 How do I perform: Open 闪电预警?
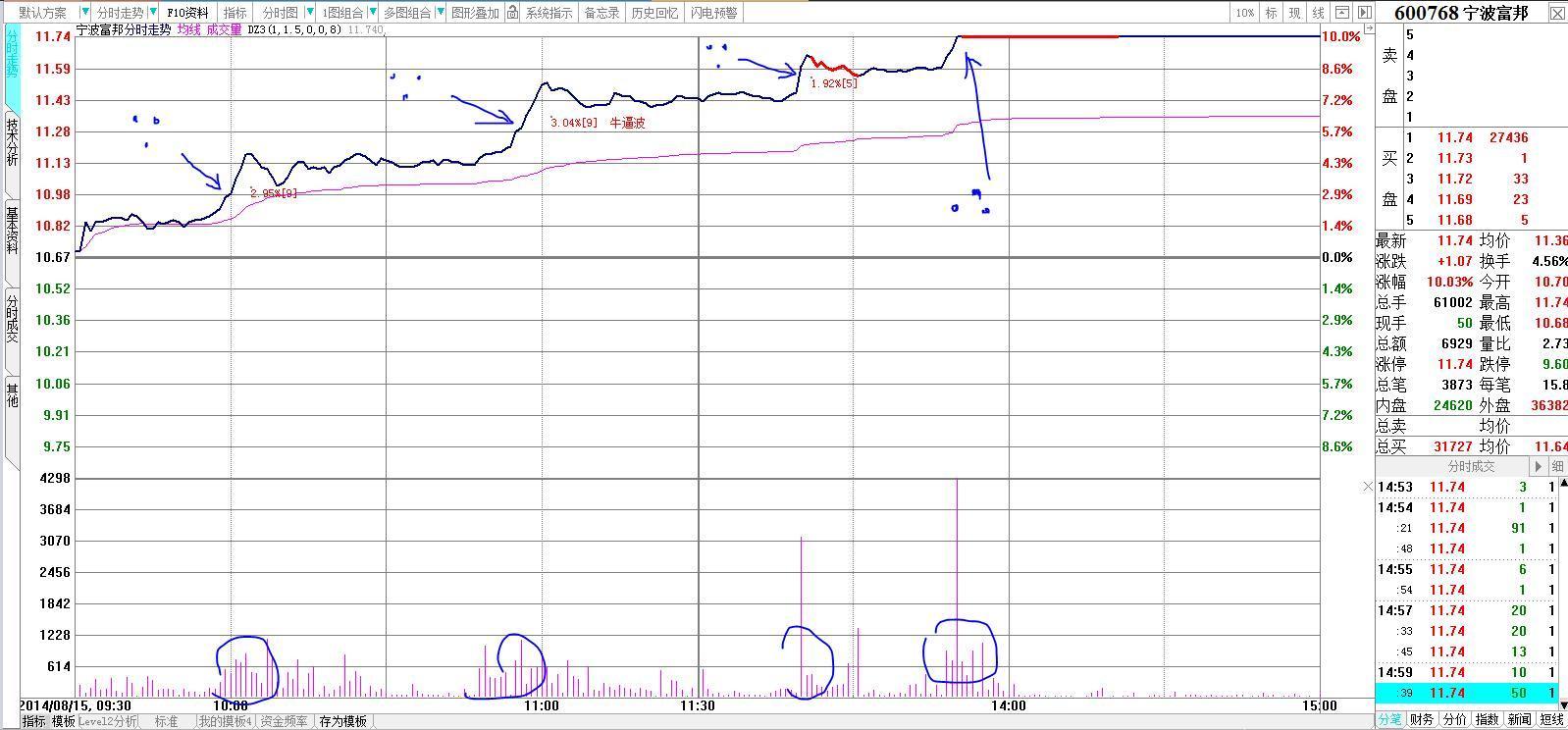pyautogui.click(x=713, y=13)
